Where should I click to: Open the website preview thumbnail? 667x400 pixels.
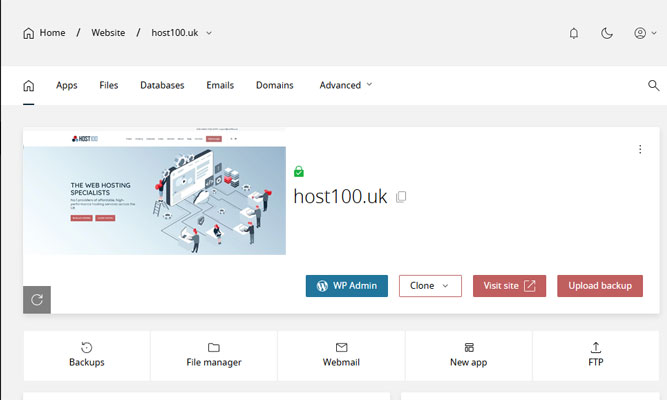154,191
